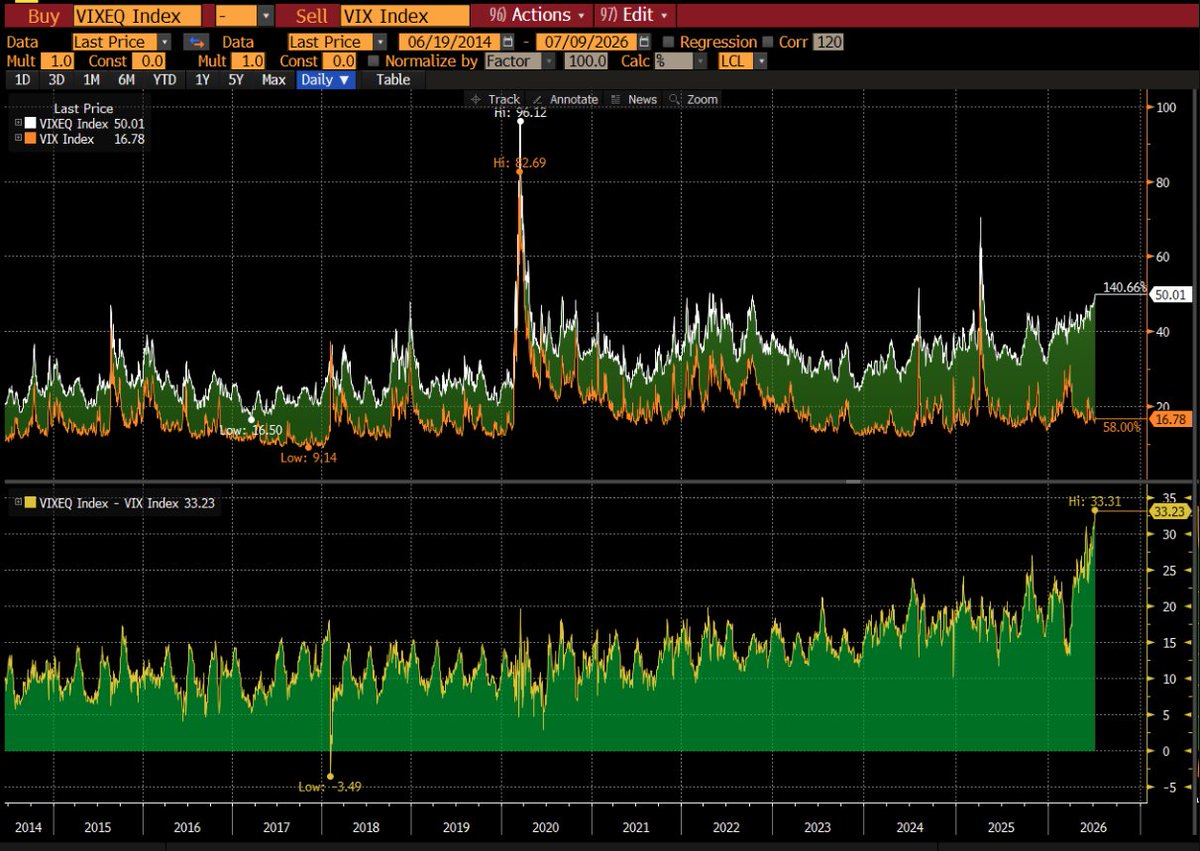Viewport: 1200px width, 851px height.
Task: Expand the VIX Index legend entry
Action: click(18, 139)
